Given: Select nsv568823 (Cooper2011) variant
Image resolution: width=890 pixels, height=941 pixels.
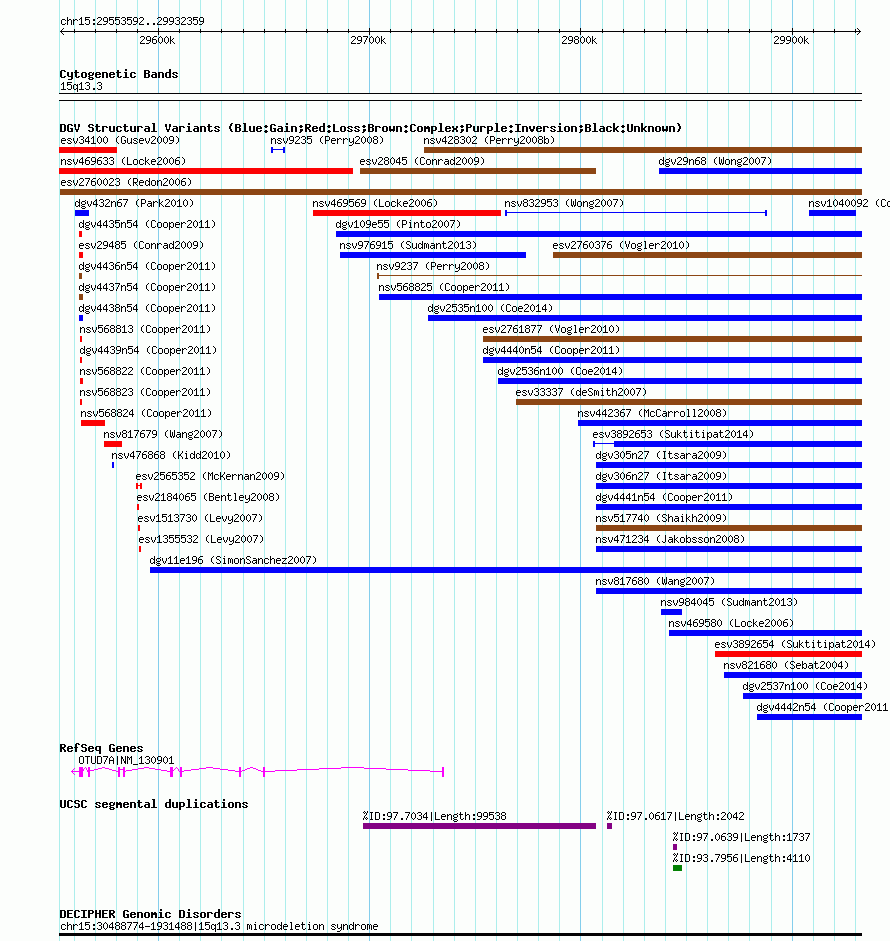Looking at the screenshot, I should pyautogui.click(x=81, y=402).
